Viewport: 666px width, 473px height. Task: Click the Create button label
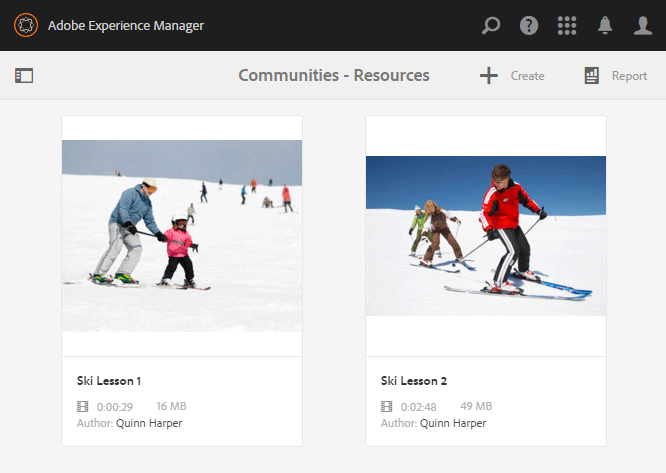tap(527, 76)
